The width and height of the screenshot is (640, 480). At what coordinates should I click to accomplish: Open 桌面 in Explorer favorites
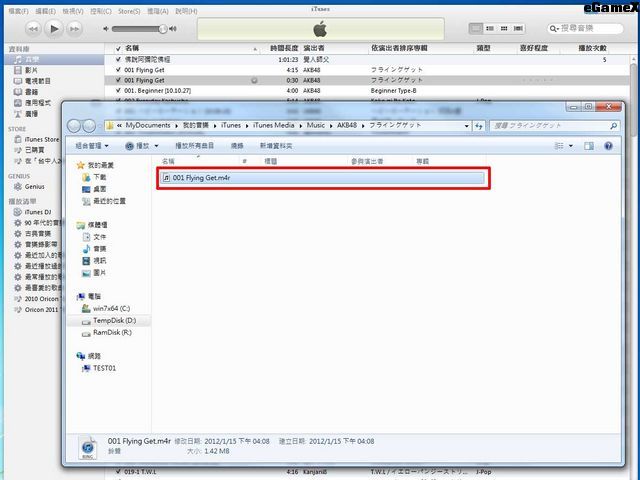pyautogui.click(x=94, y=189)
